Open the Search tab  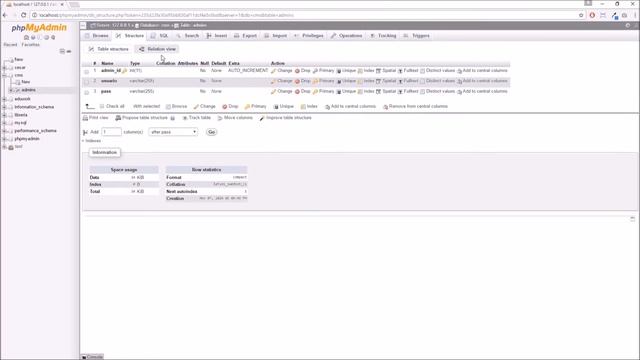(187, 36)
